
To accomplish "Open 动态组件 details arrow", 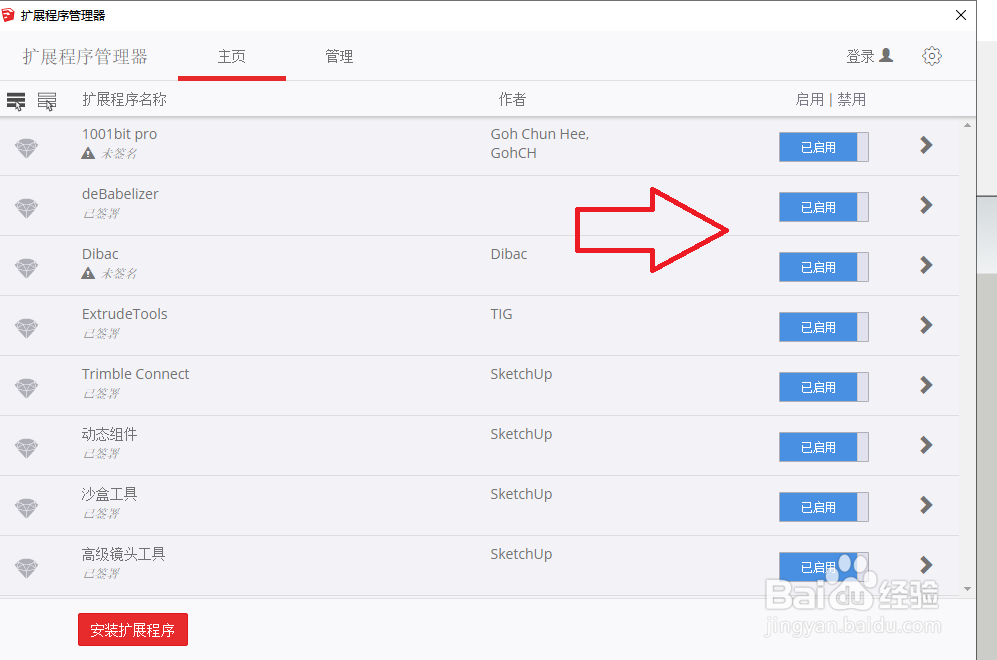I will [x=926, y=445].
